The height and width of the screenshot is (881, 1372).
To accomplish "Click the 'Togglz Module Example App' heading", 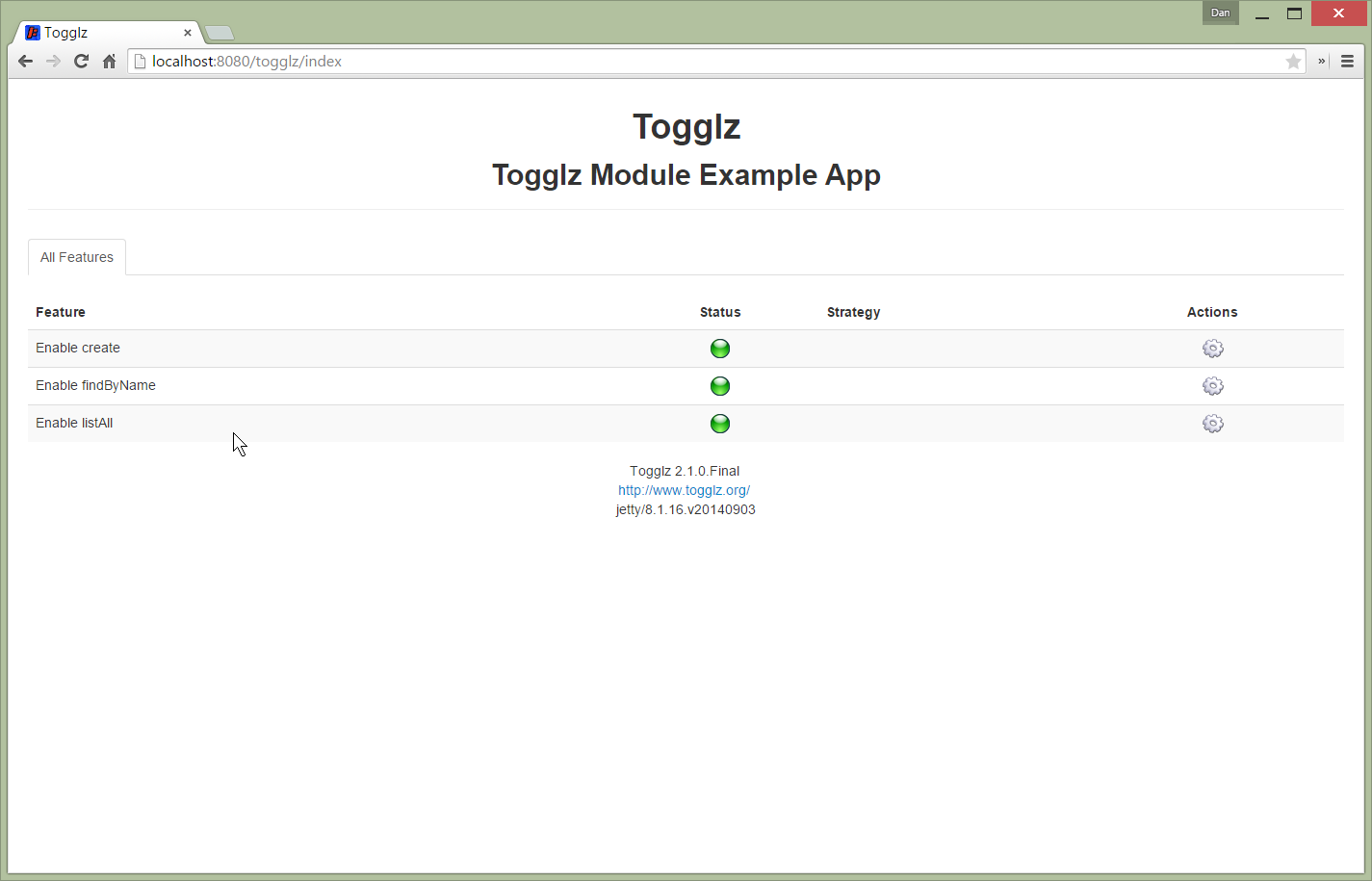I will 686,175.
